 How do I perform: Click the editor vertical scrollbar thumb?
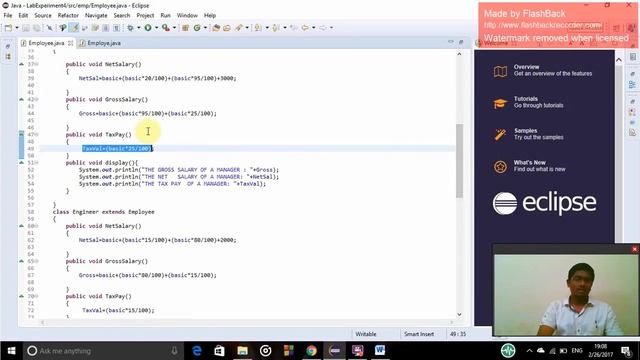(459, 160)
